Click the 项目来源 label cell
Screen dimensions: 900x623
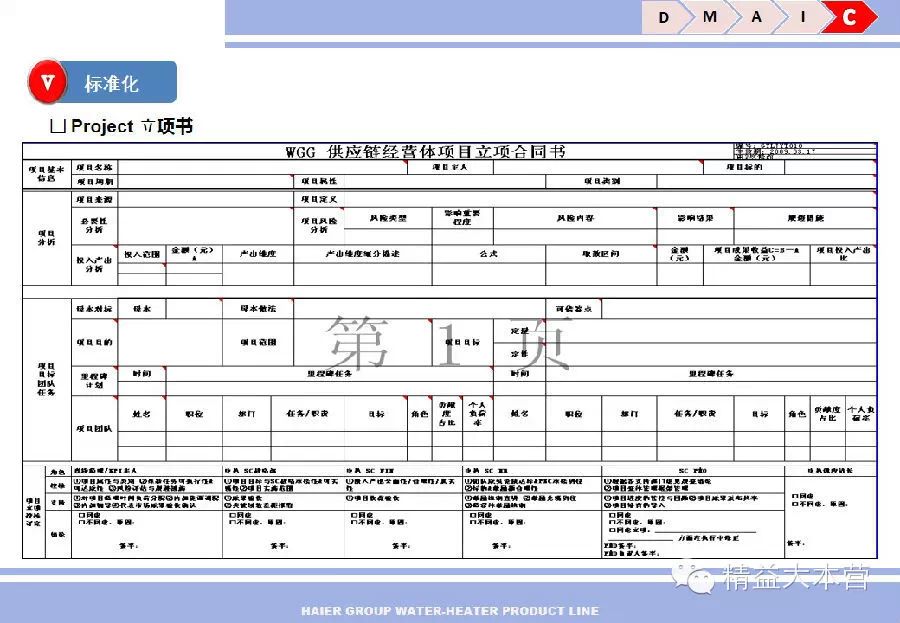(95, 199)
